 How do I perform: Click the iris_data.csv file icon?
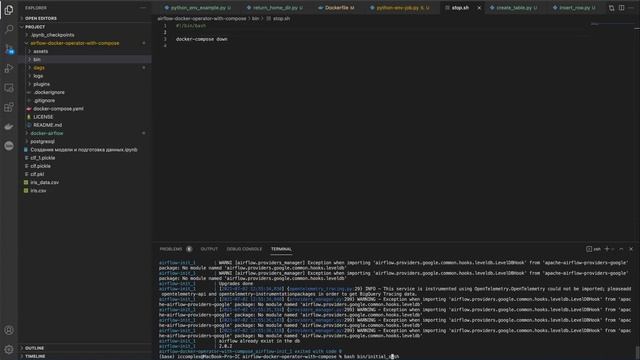coord(26,182)
